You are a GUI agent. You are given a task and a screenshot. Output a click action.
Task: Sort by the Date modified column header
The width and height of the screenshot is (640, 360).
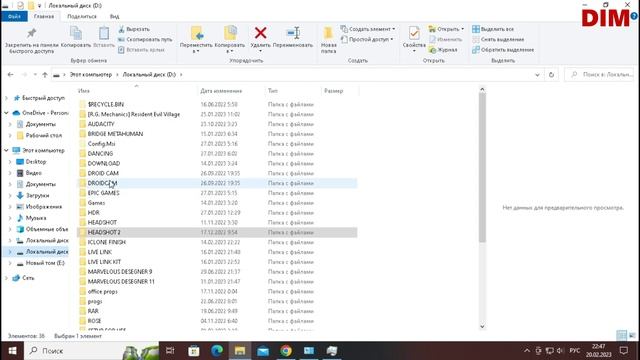pos(231,91)
